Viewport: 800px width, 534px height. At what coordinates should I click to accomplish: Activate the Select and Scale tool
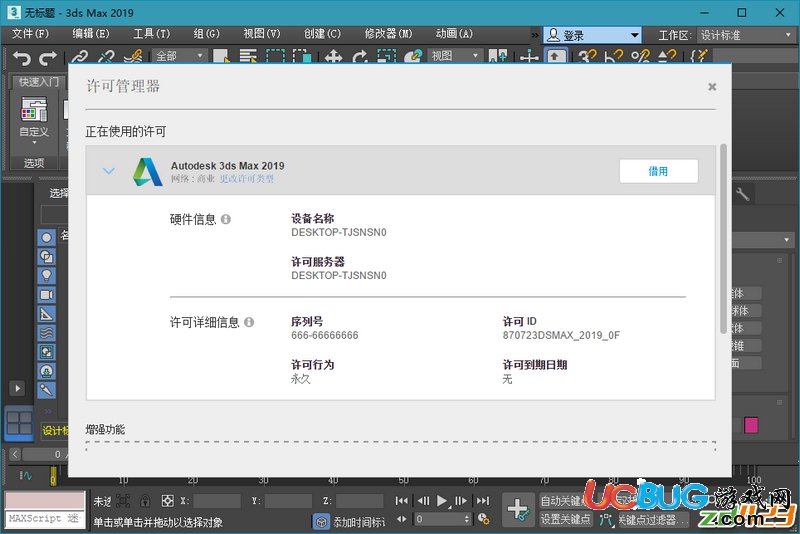click(387, 57)
